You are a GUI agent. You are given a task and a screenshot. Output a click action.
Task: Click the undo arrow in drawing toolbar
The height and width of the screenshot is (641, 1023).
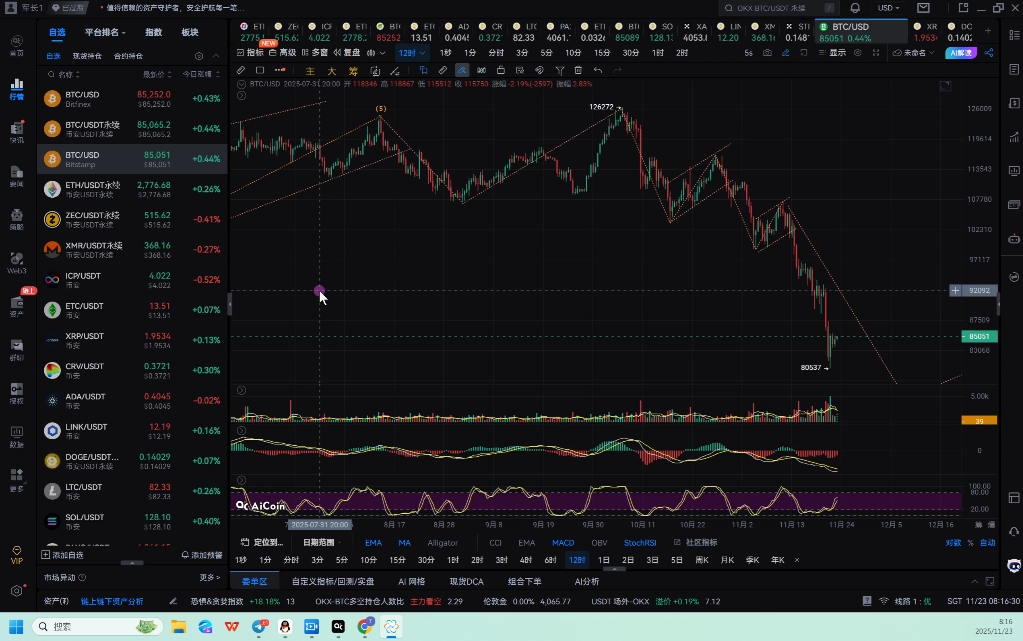coord(598,70)
